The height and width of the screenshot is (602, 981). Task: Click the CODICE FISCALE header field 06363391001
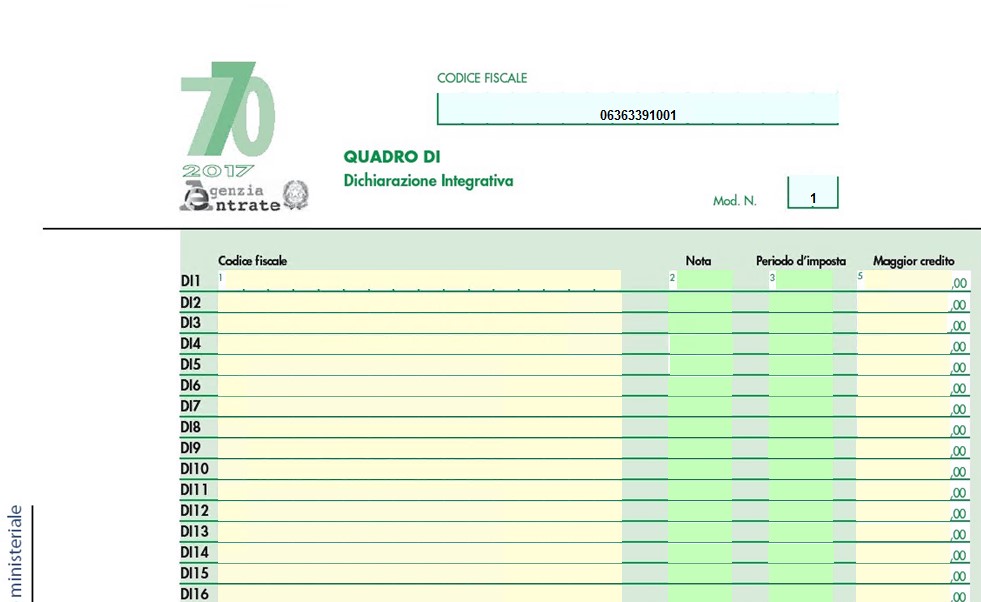click(638, 109)
